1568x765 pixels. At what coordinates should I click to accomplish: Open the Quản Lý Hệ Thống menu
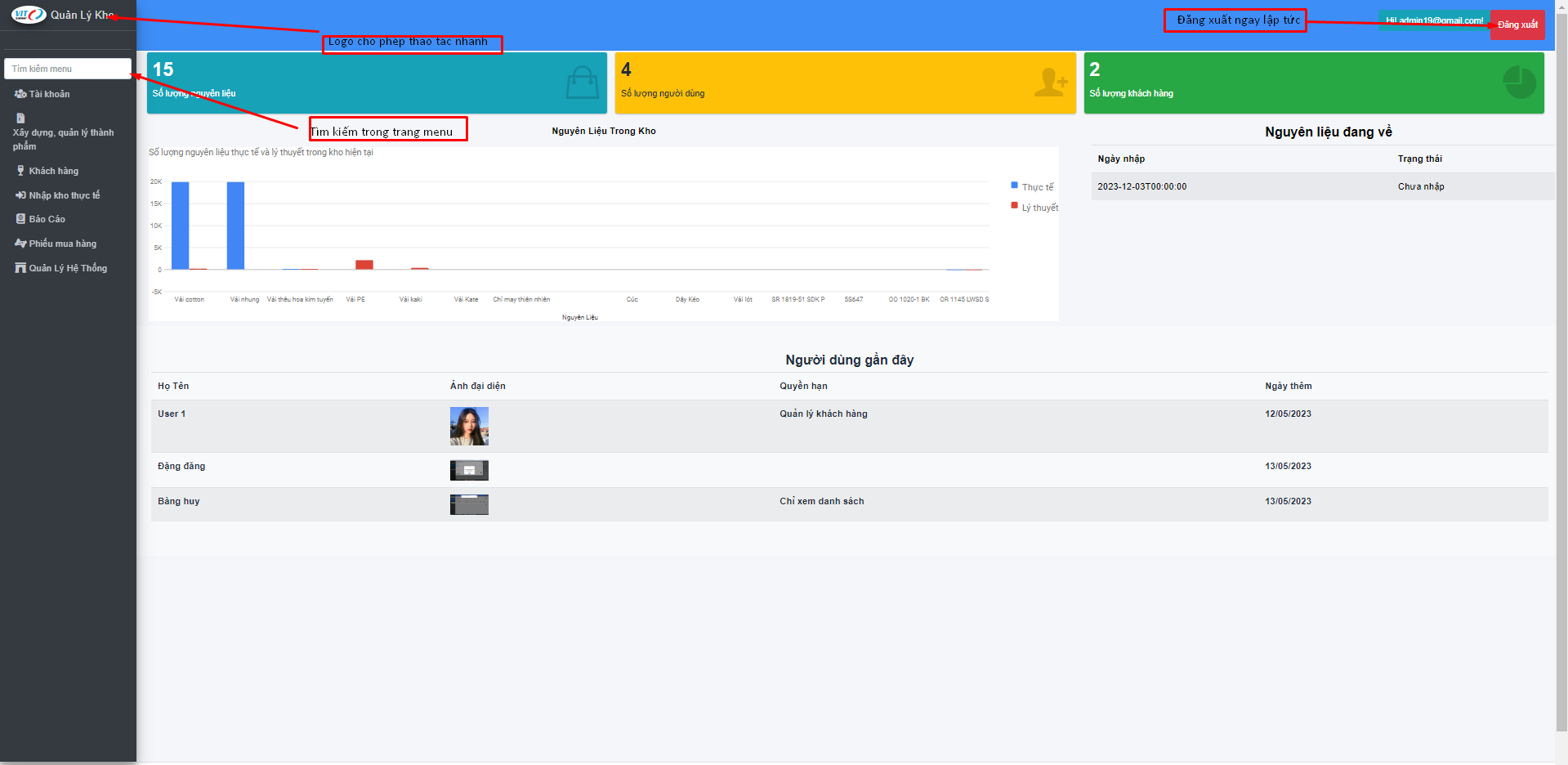point(68,268)
